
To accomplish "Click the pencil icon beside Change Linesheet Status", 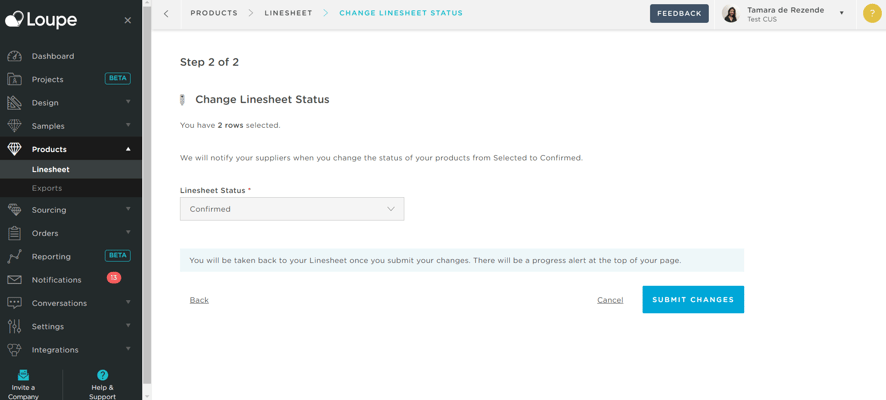I will tap(182, 100).
